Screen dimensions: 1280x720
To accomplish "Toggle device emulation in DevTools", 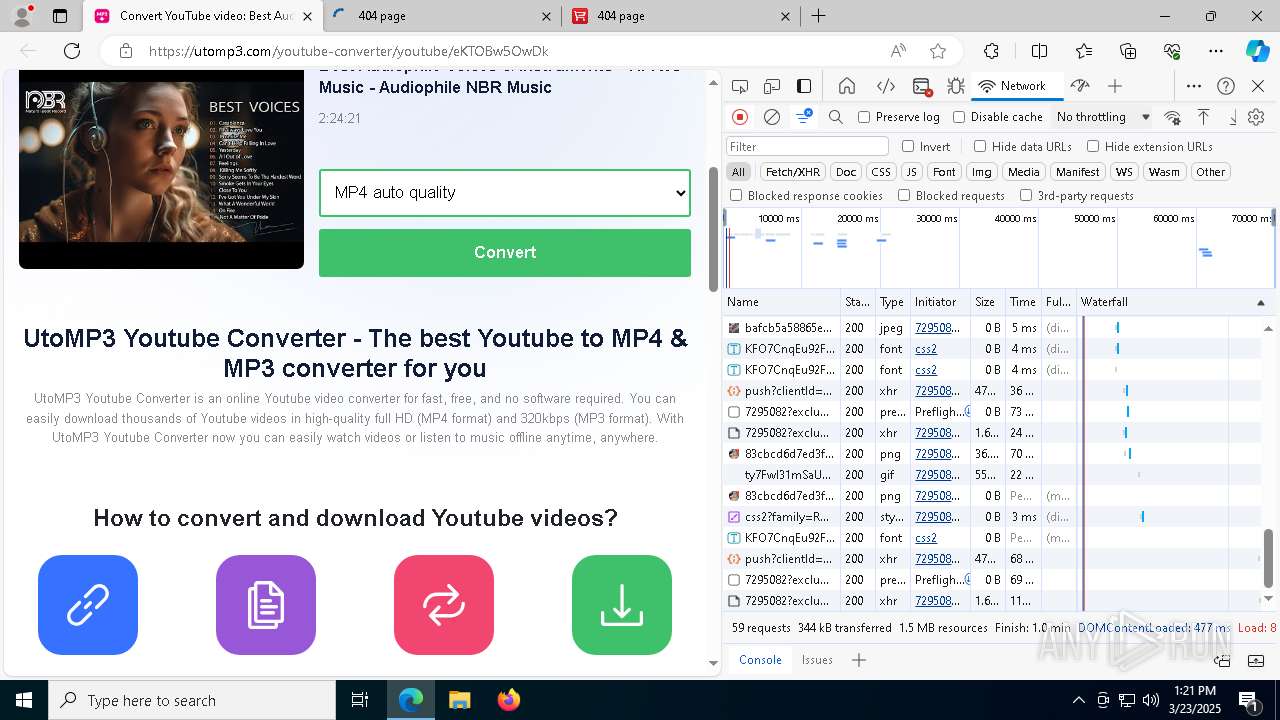I will (772, 86).
